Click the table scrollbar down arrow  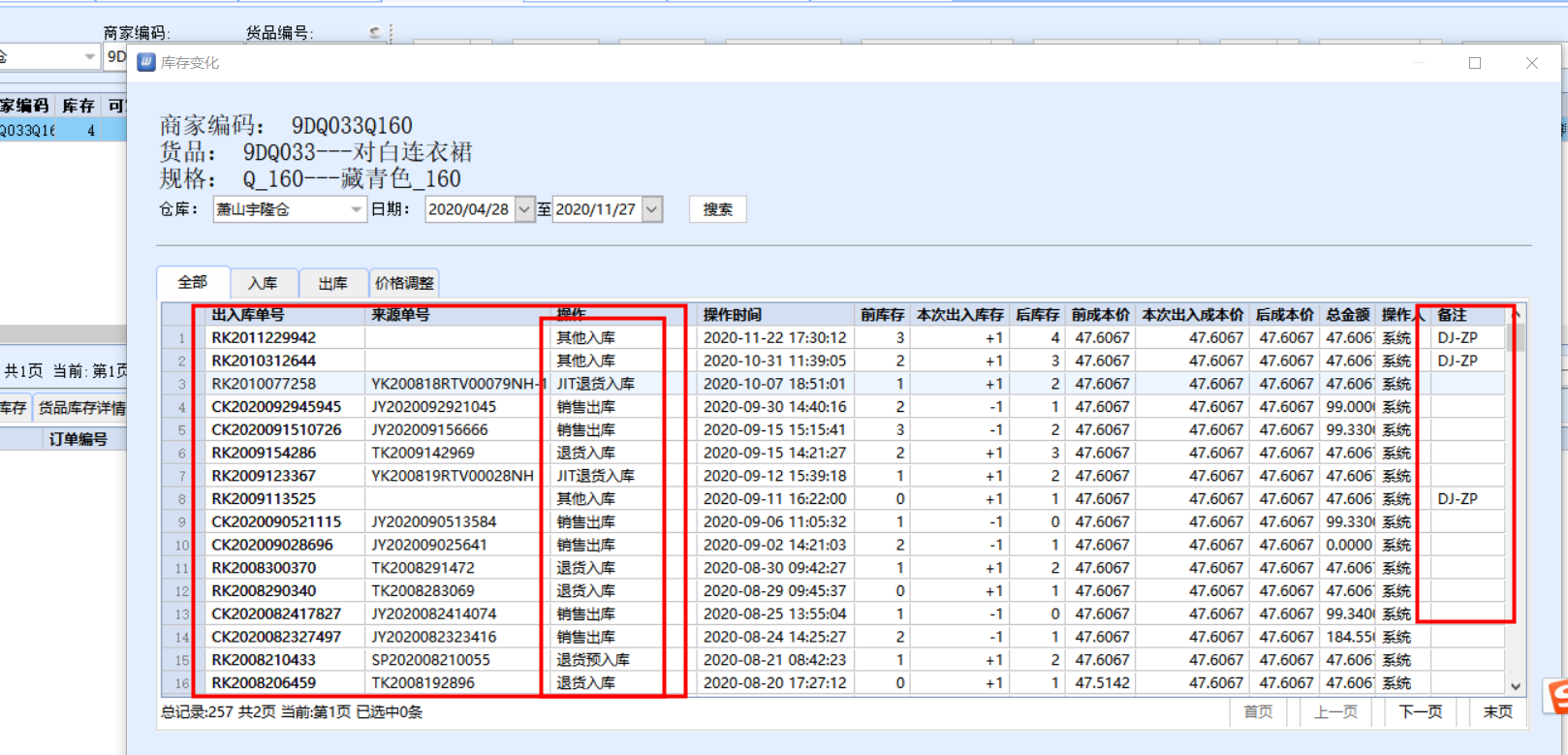tap(1516, 686)
